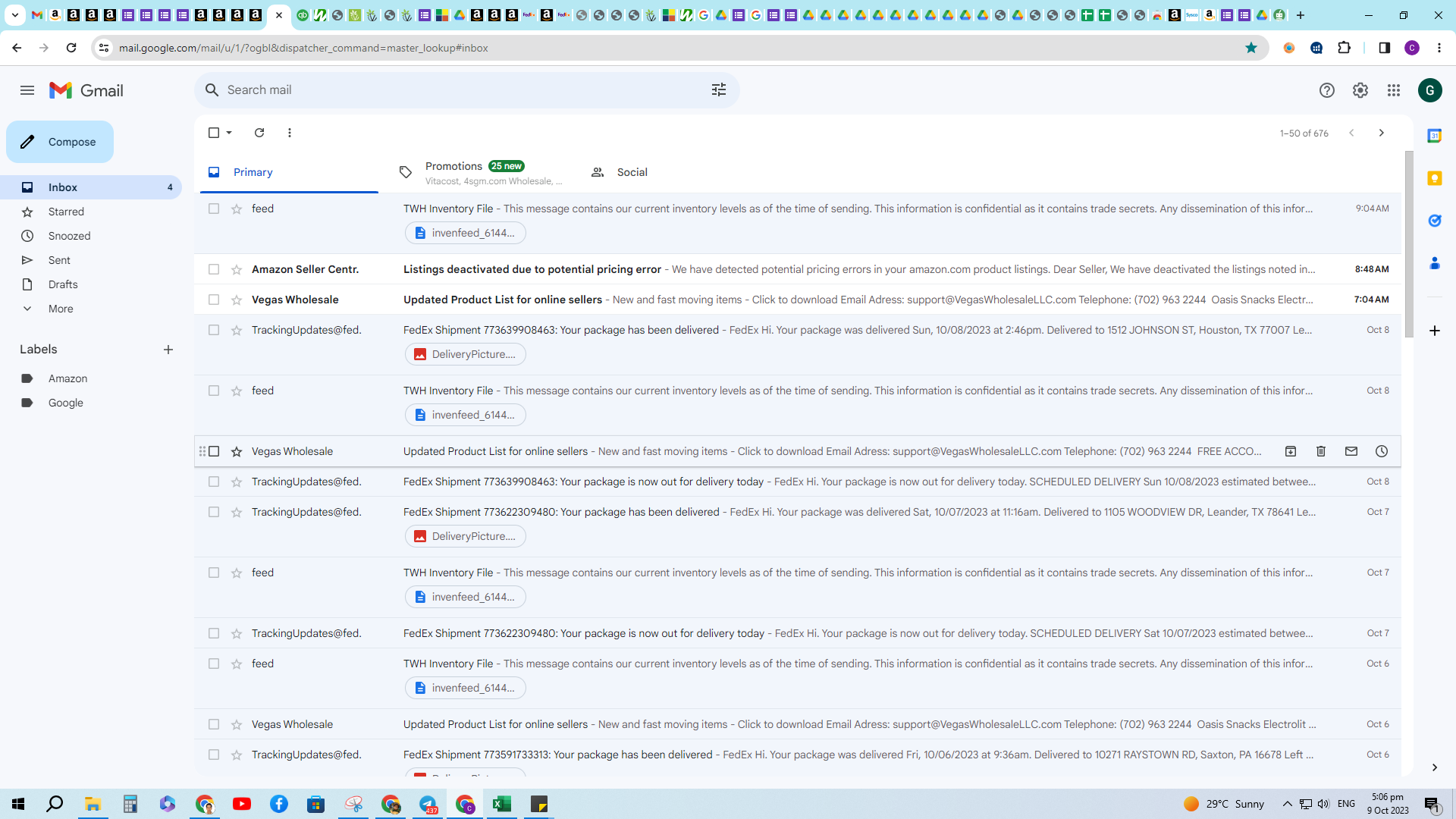Click the Chrome address bar URL

pos(303,48)
